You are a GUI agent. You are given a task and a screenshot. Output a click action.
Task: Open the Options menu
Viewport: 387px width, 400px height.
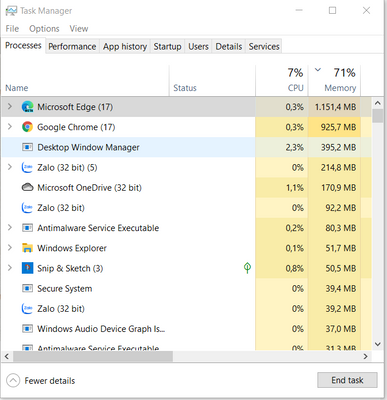point(44,29)
